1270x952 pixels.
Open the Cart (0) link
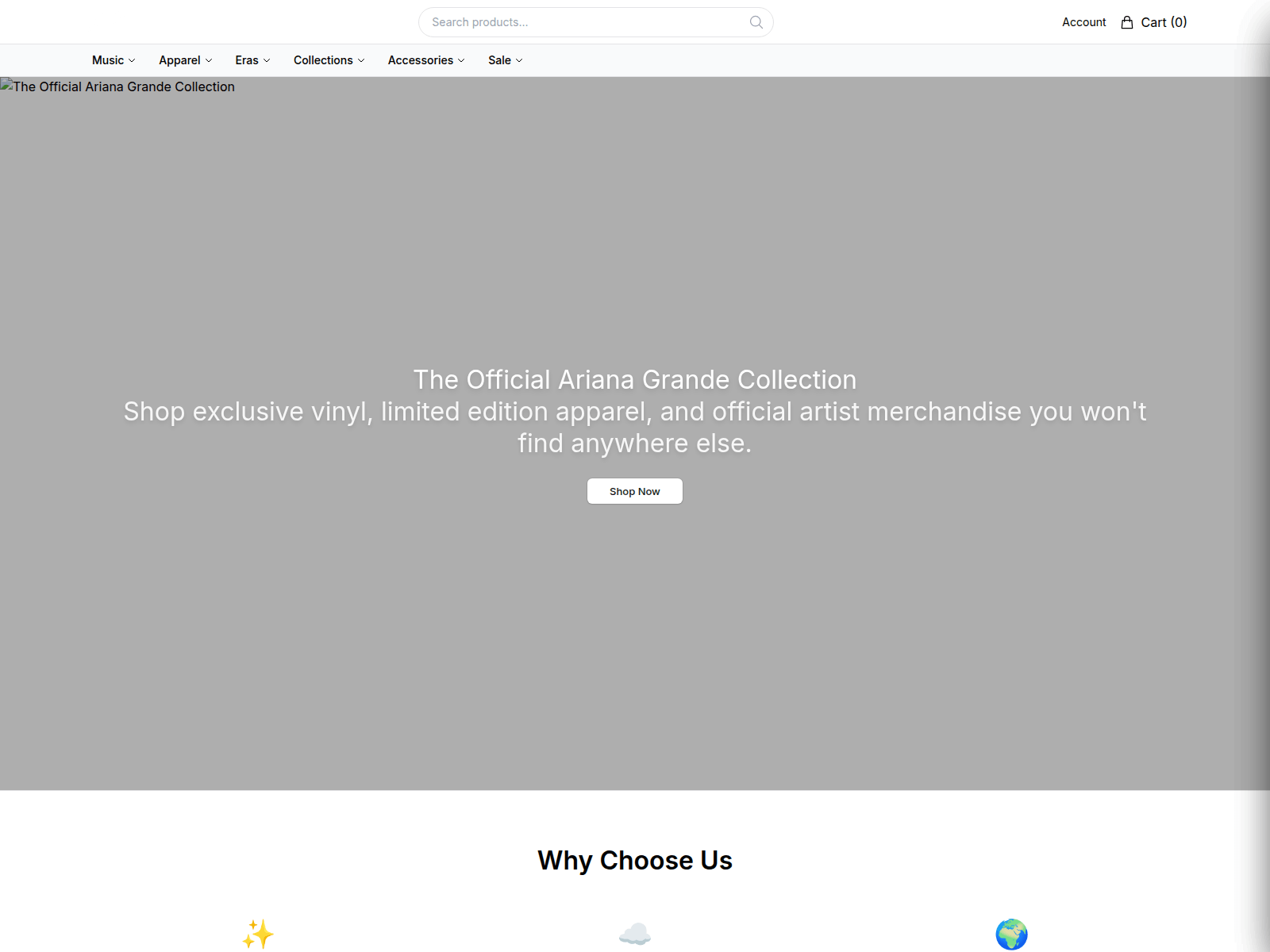pos(1153,22)
